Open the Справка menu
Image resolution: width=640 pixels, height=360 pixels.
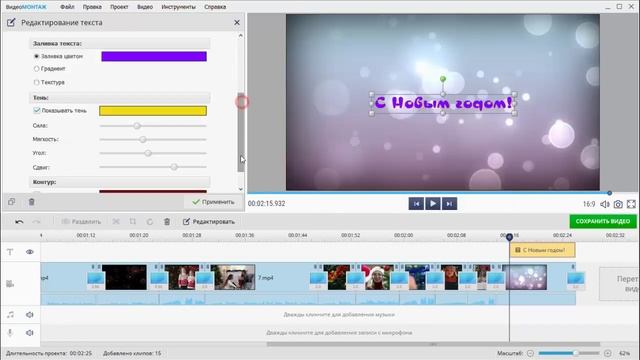215,7
